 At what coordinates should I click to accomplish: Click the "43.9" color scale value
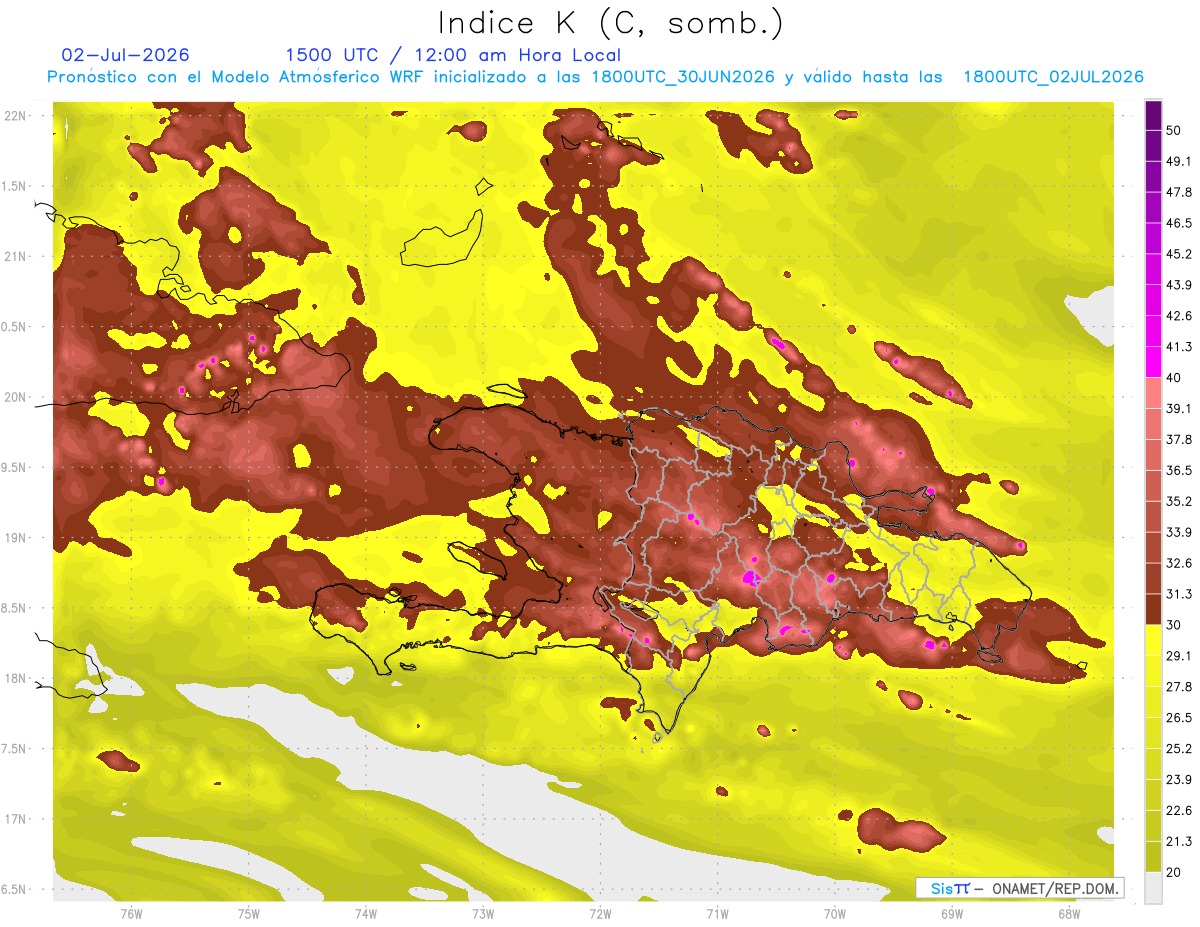[1179, 285]
